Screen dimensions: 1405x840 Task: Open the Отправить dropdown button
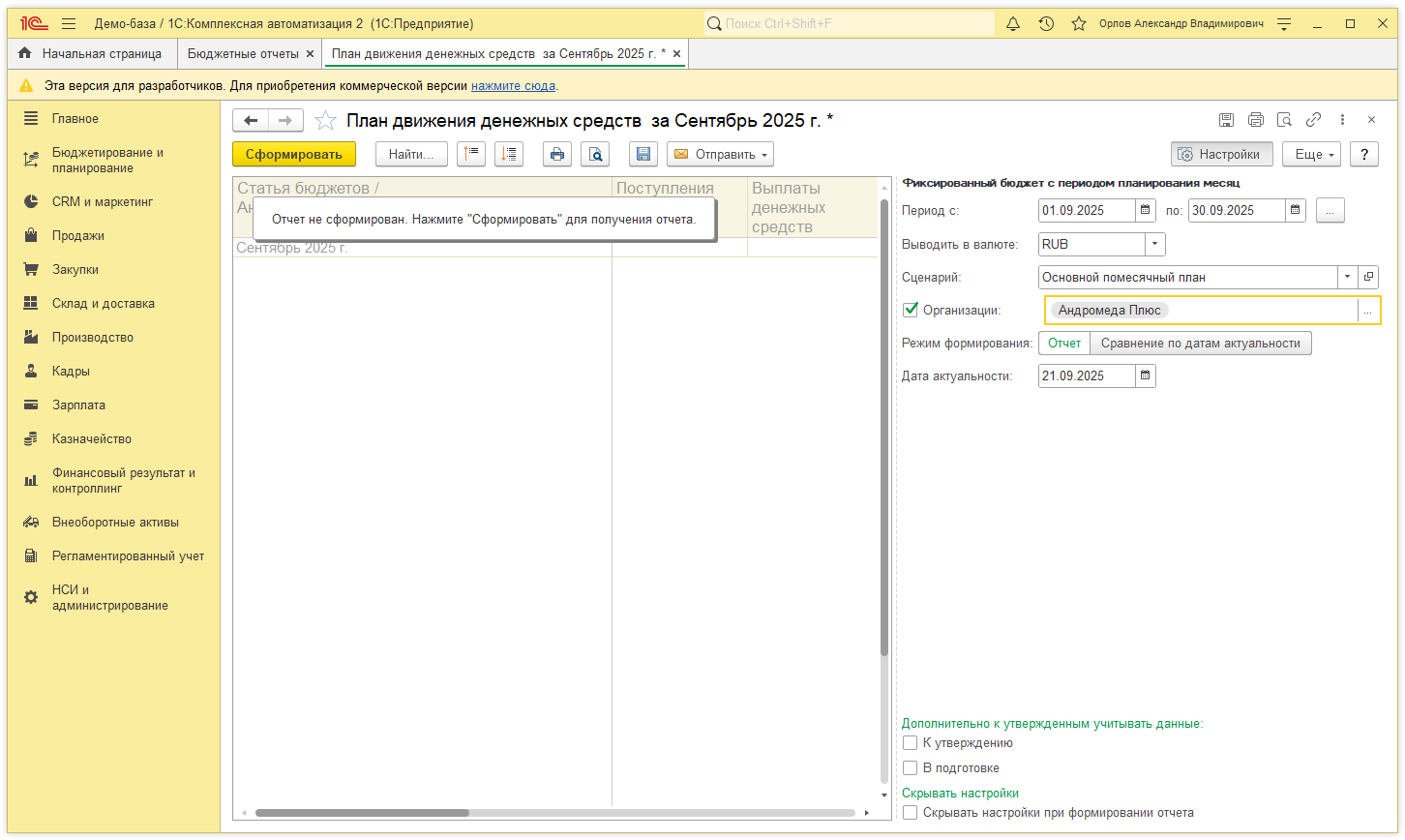pyautogui.click(x=721, y=154)
